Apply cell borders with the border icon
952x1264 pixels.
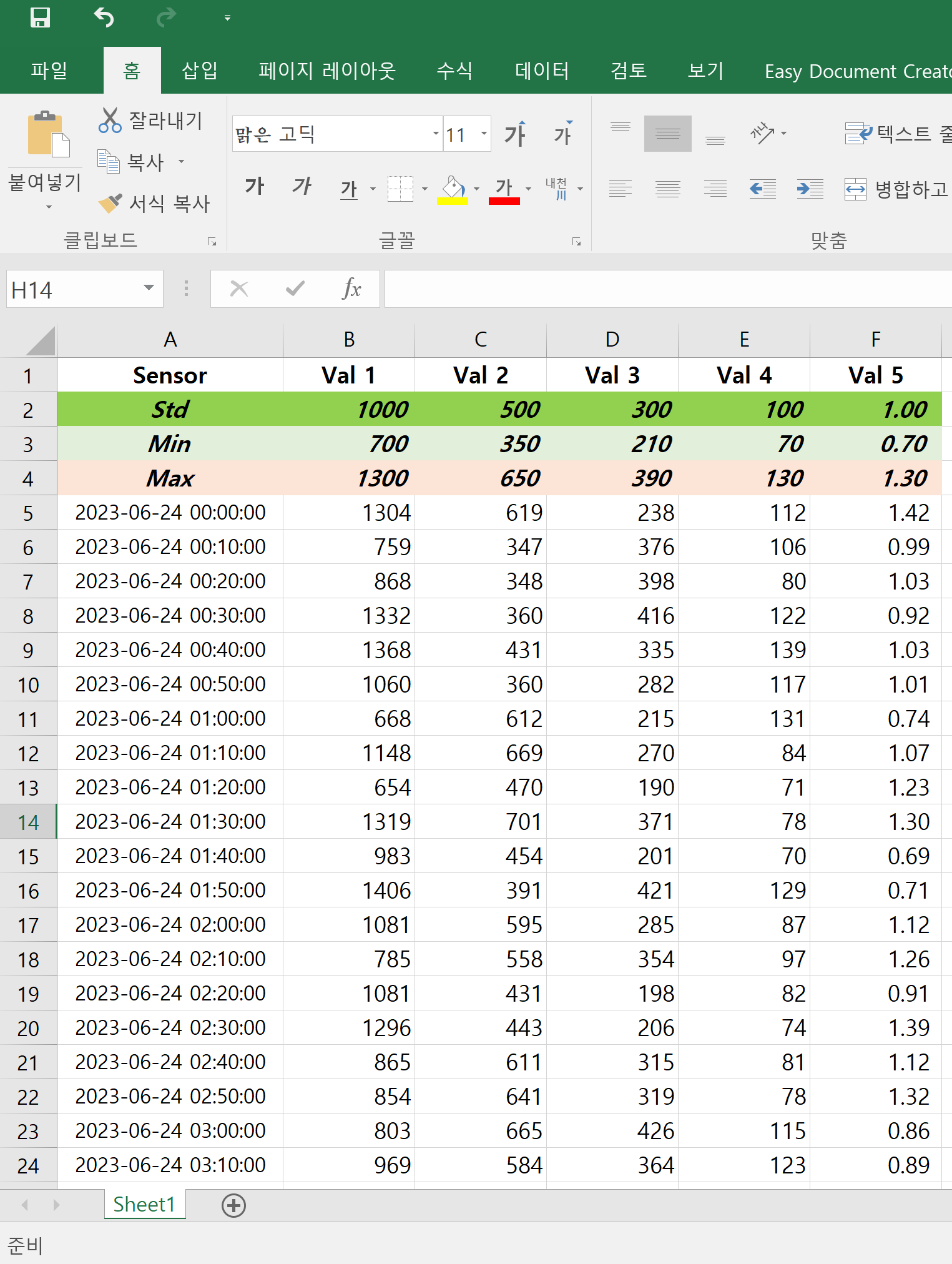point(400,188)
